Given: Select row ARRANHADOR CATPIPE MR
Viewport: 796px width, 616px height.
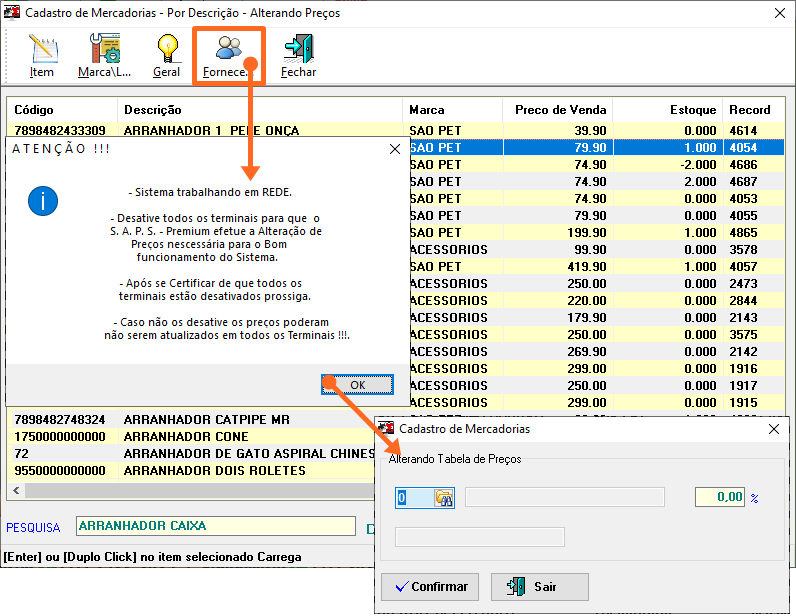Looking at the screenshot, I should click(191, 419).
